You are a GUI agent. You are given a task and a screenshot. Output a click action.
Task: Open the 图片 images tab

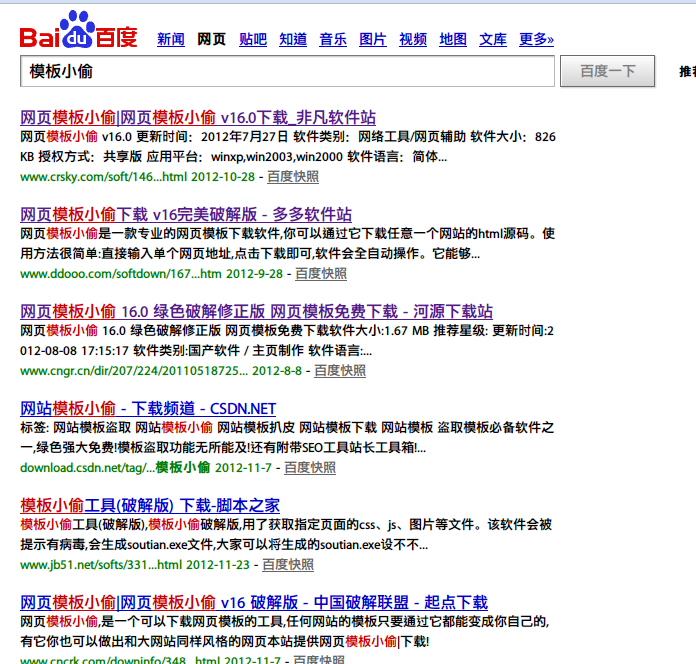tap(373, 40)
